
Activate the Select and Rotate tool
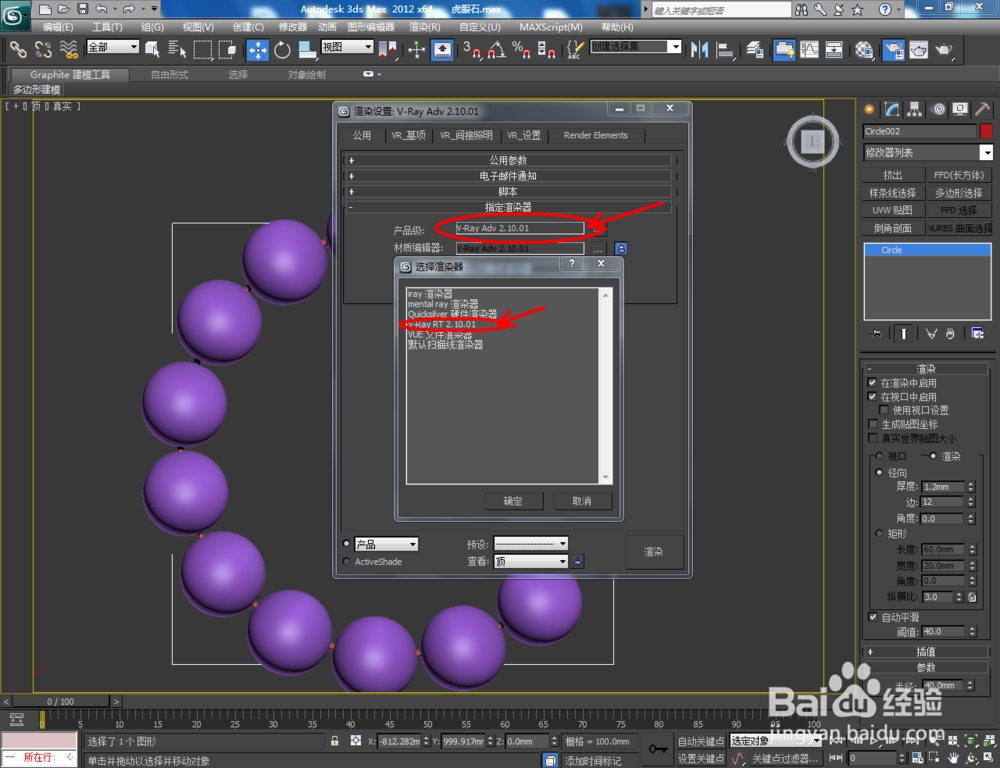(x=282, y=49)
